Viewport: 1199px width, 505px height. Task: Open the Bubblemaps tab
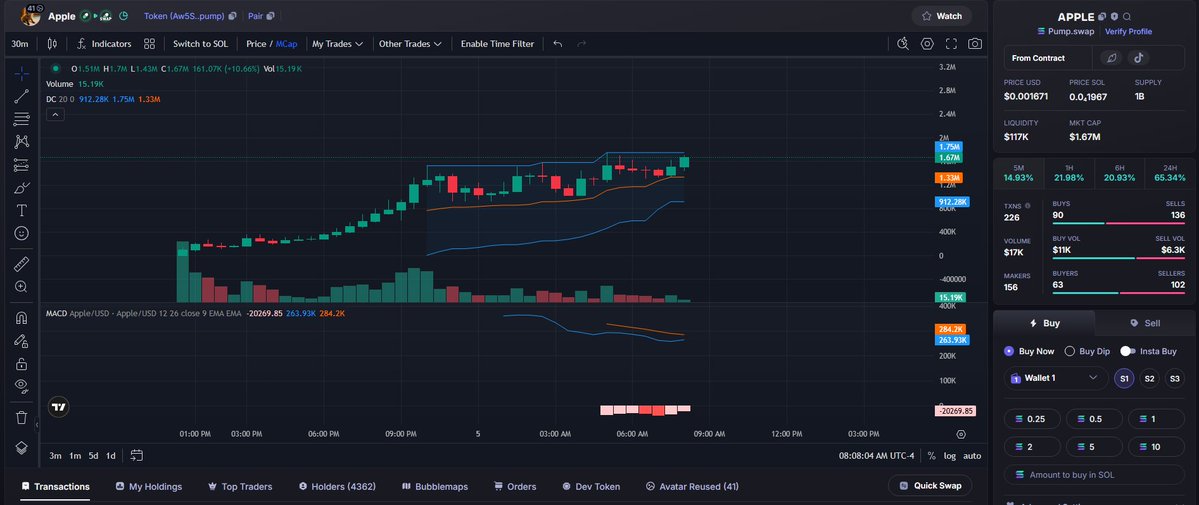click(x=435, y=487)
